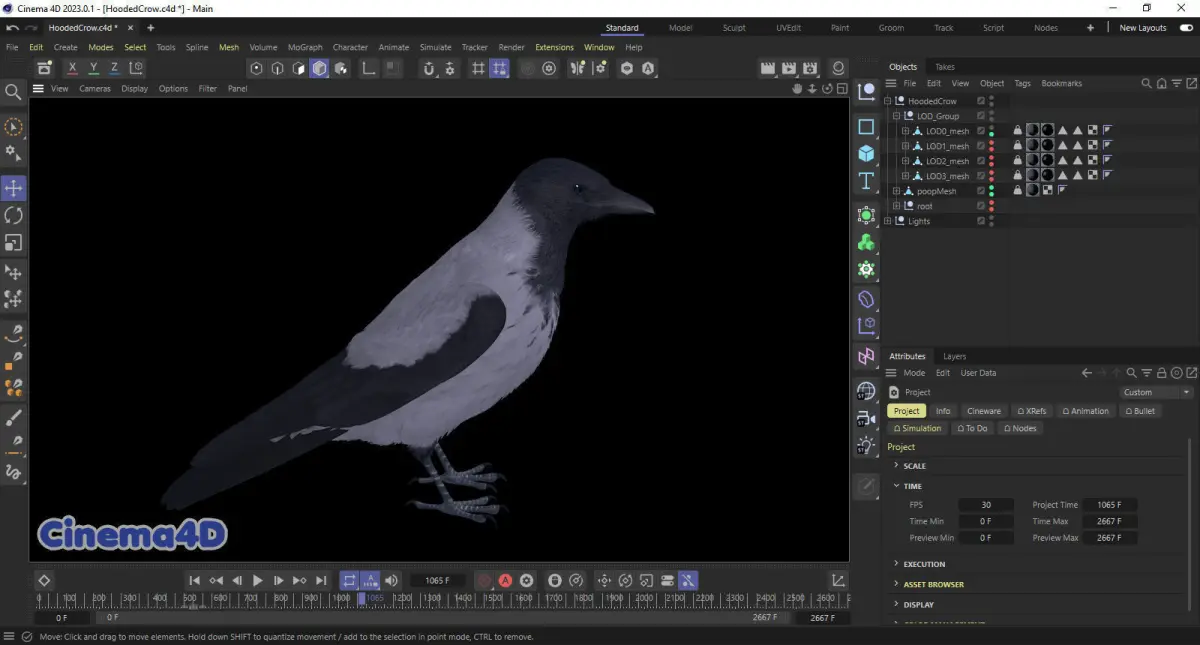Image resolution: width=1200 pixels, height=645 pixels.
Task: Select the Move tool in left toolbar
Action: (x=14, y=188)
